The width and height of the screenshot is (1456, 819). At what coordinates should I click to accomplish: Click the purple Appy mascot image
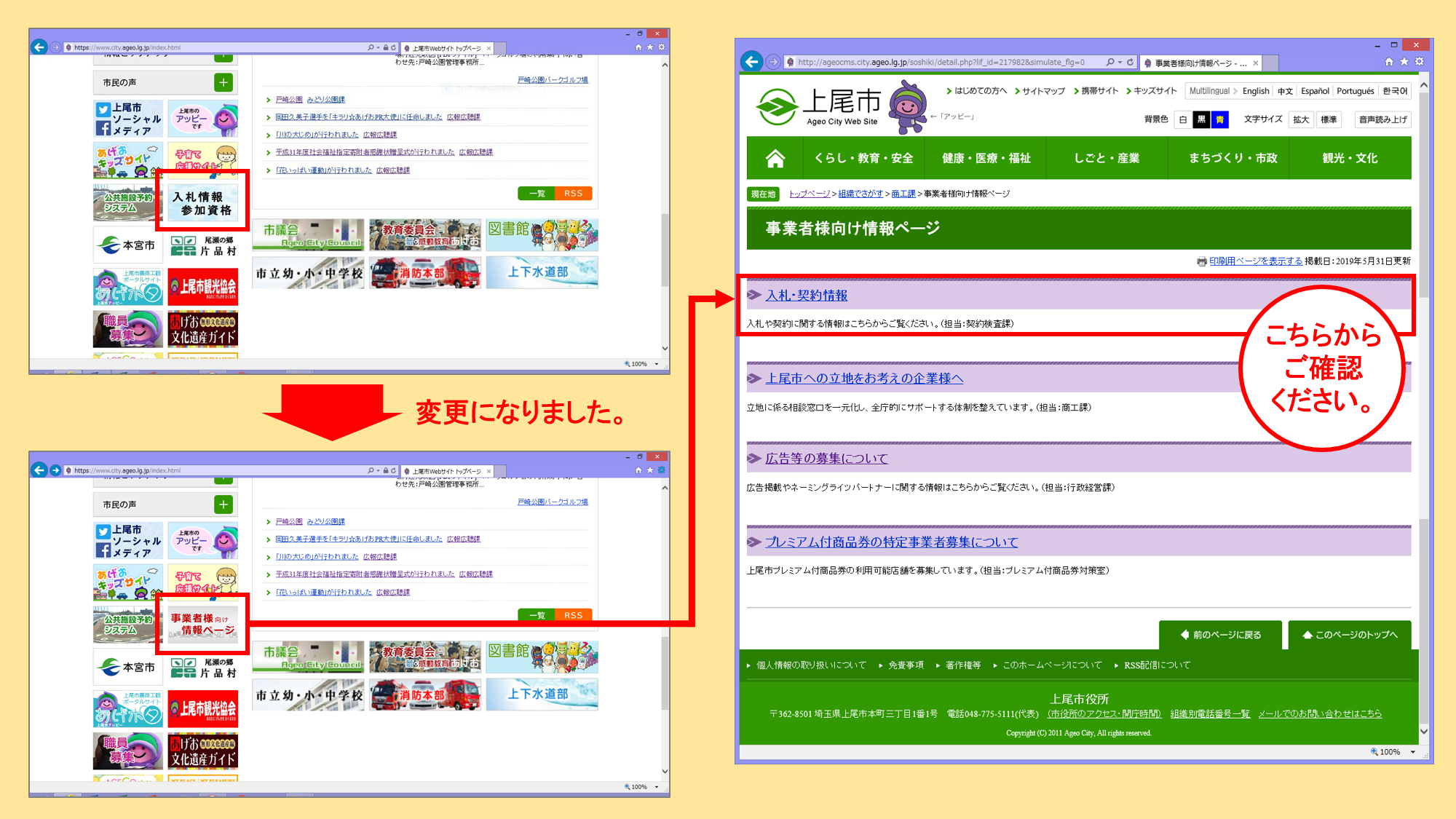(x=908, y=107)
